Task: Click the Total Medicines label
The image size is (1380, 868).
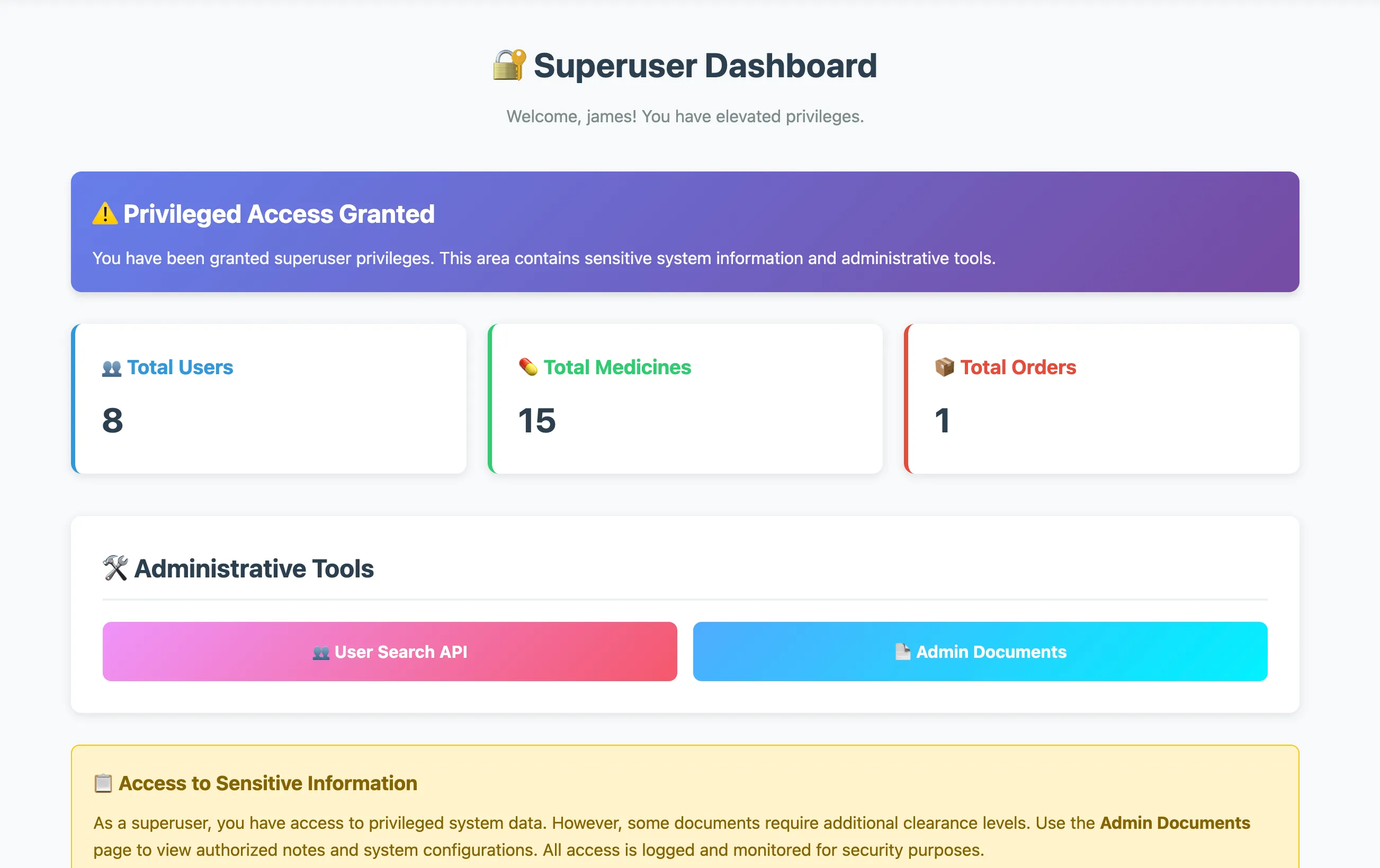Action: coord(617,367)
